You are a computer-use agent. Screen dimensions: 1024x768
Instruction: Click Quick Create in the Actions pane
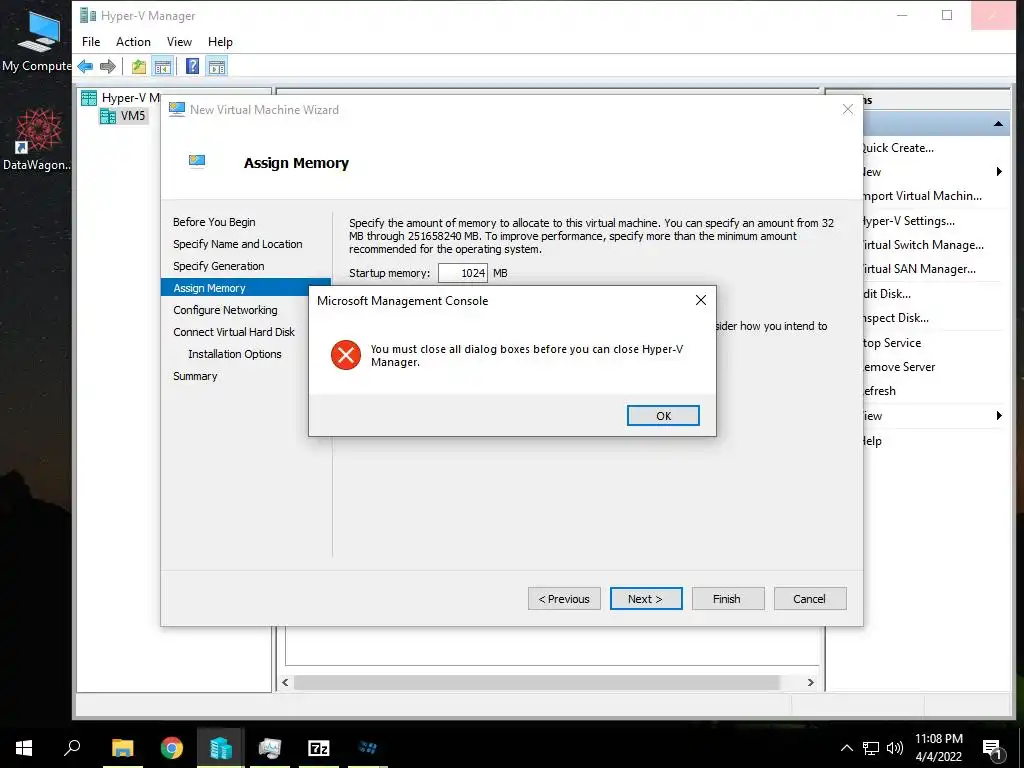[x=898, y=148]
